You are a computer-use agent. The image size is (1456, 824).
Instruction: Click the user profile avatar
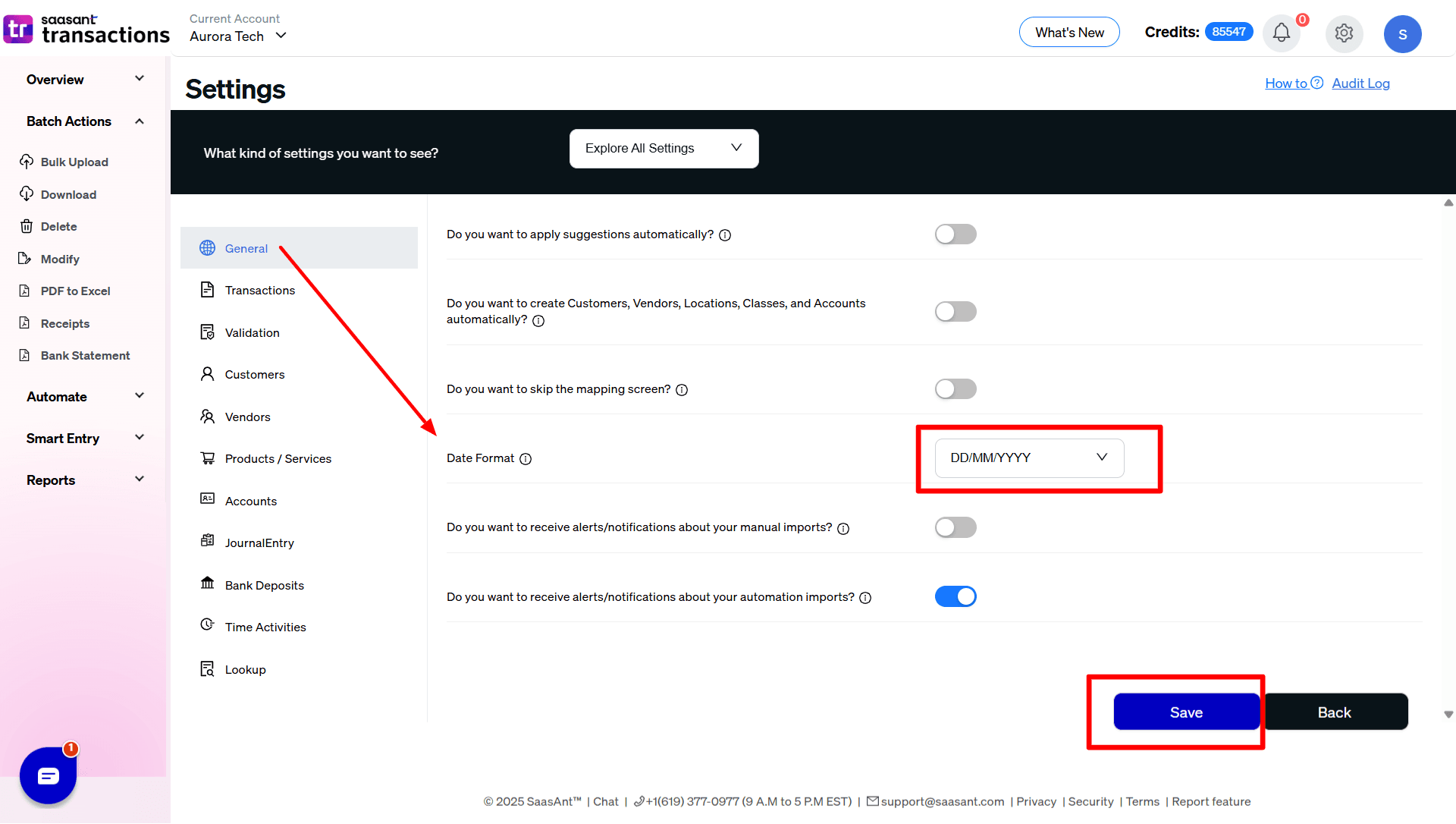pos(1402,34)
